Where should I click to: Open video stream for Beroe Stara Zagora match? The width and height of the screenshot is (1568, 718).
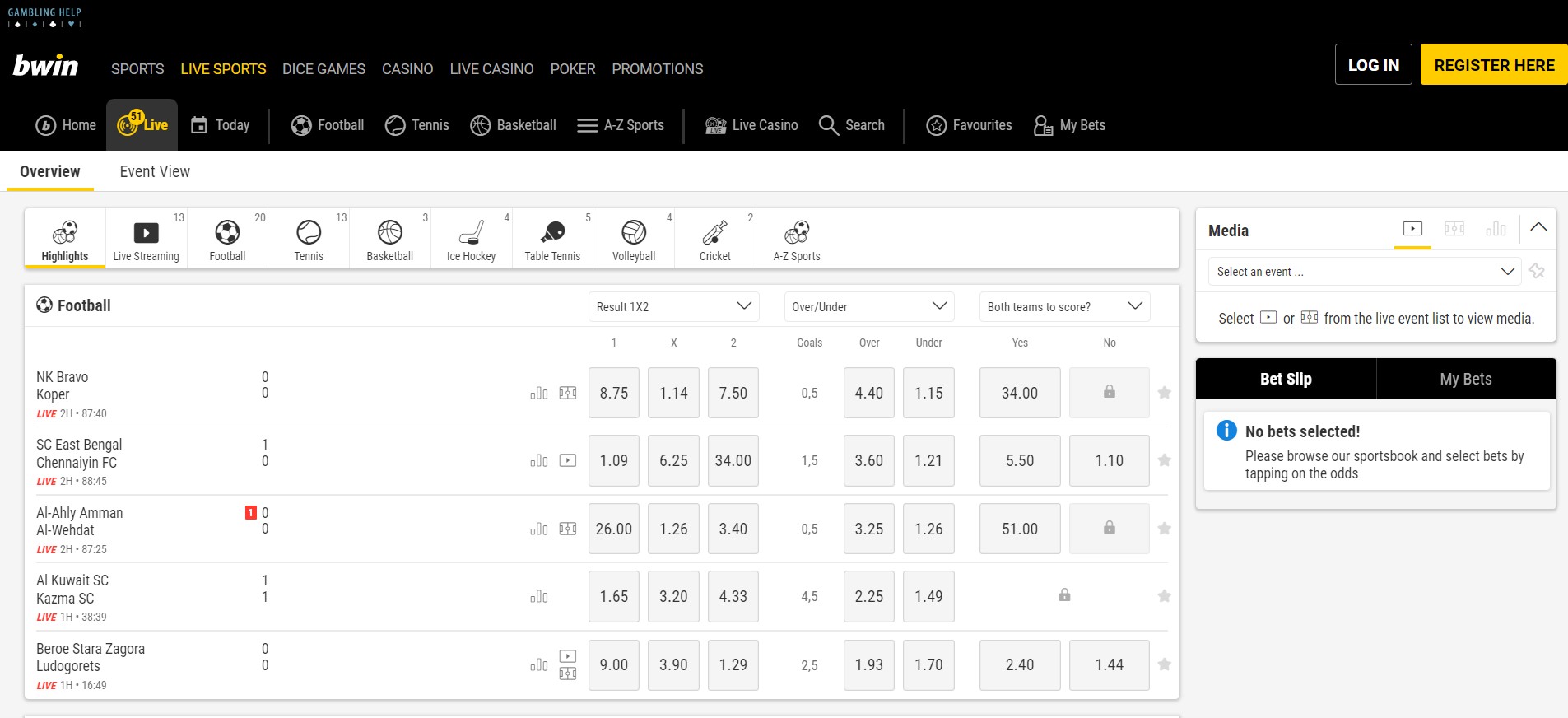pos(568,656)
